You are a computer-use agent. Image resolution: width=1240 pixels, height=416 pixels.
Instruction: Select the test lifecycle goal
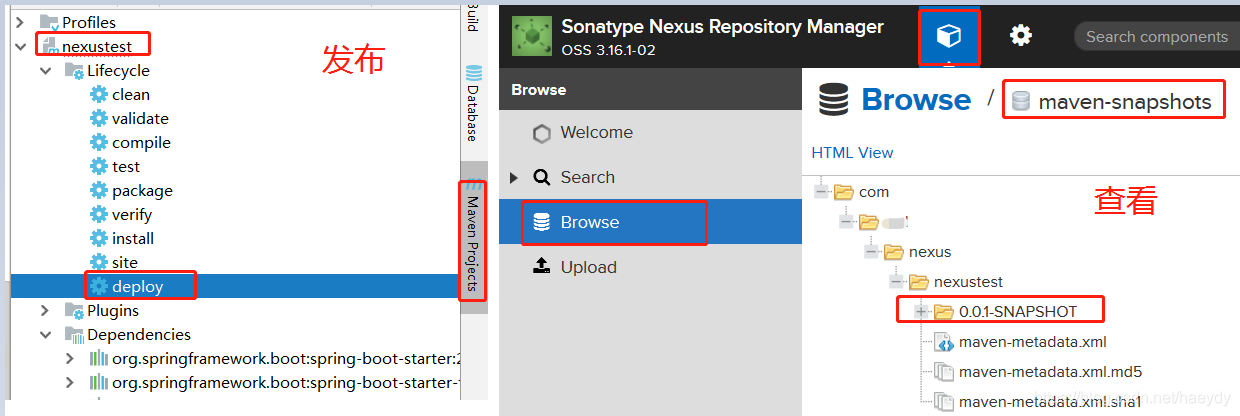(x=126, y=166)
